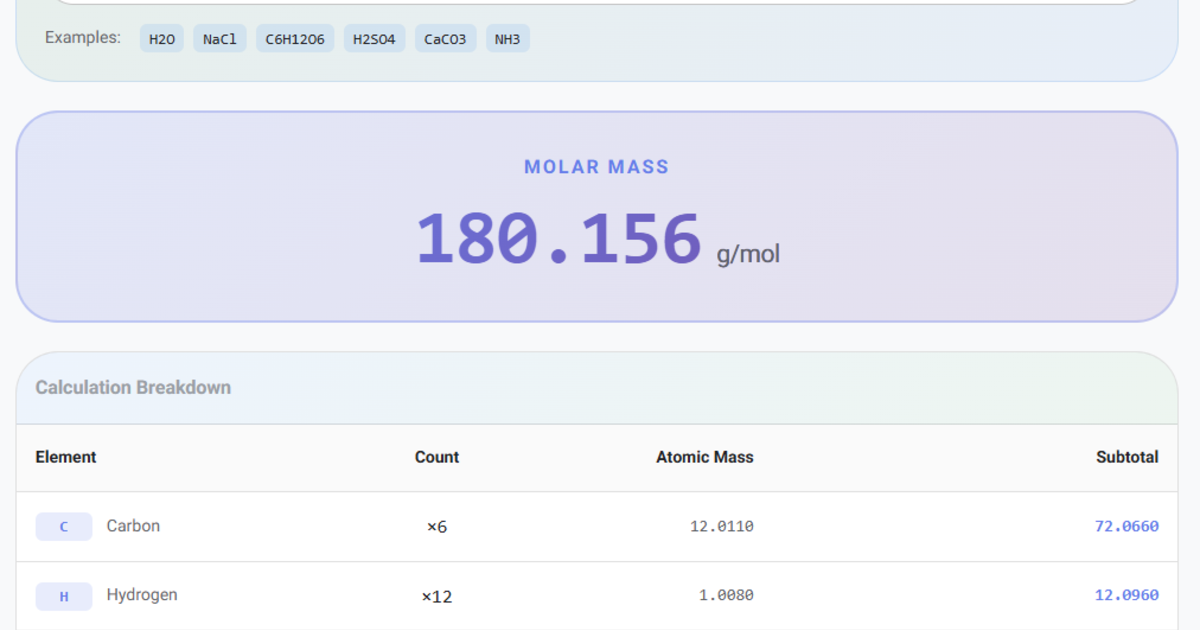This screenshot has height=630, width=1200.
Task: Click the Carbon atomic mass 12.0110 value
Action: point(720,526)
